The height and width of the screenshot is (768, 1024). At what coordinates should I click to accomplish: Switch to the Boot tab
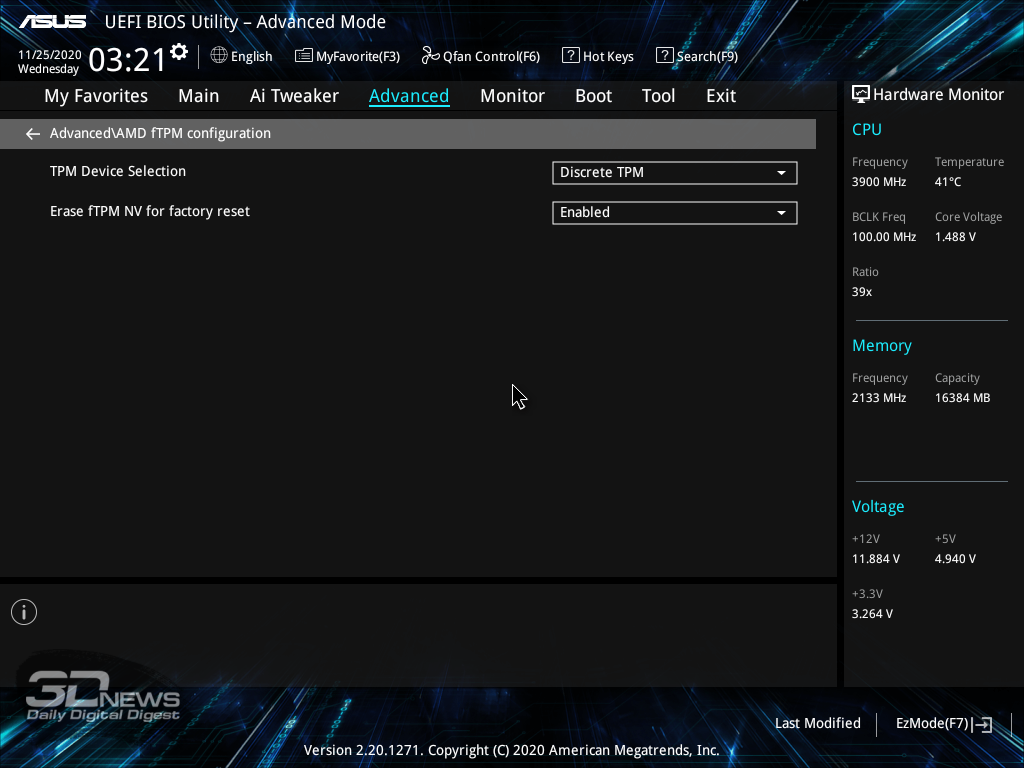[x=594, y=96]
